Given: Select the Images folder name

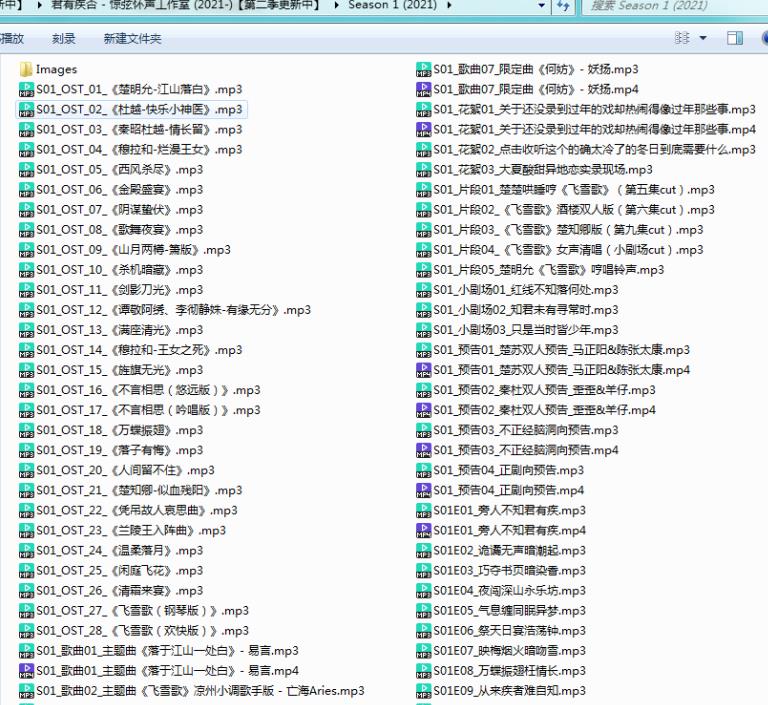Looking at the screenshot, I should click(56, 70).
